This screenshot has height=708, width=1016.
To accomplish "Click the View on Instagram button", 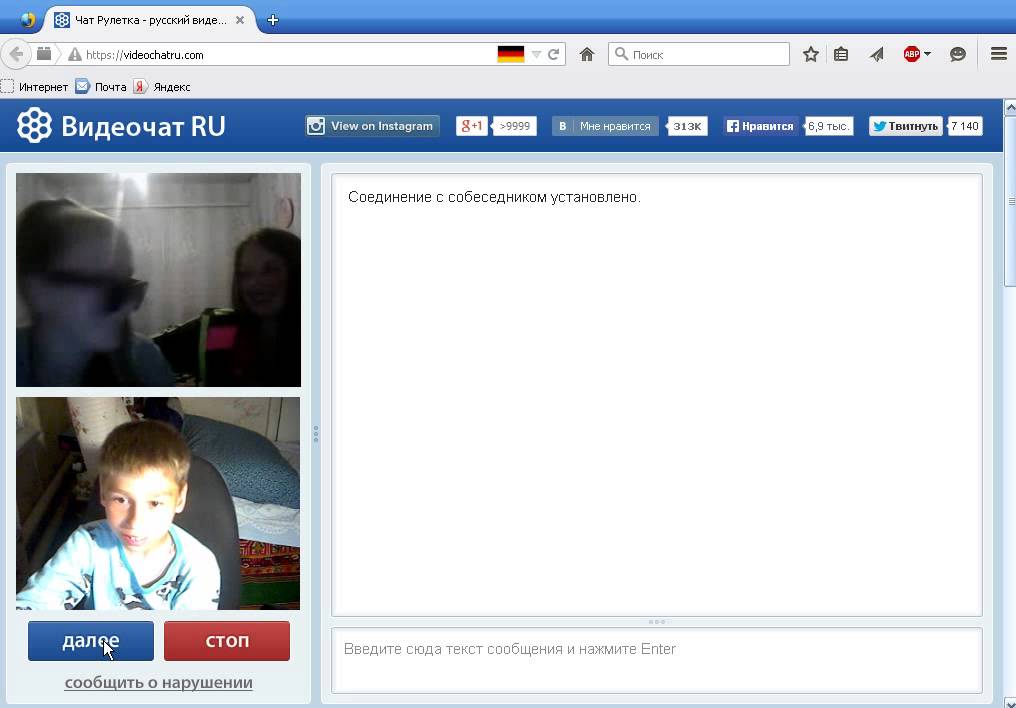I will [x=372, y=126].
